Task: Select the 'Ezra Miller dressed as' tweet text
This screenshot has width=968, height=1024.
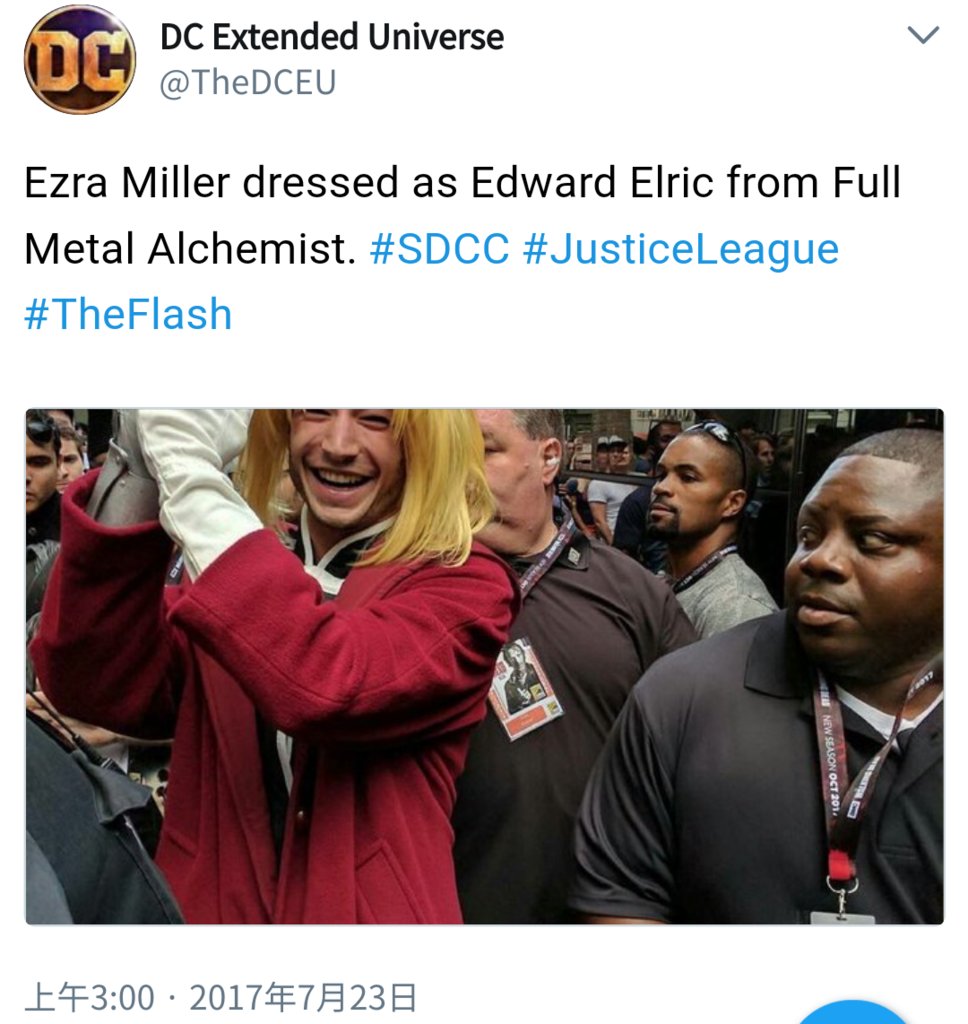Action: (x=241, y=182)
